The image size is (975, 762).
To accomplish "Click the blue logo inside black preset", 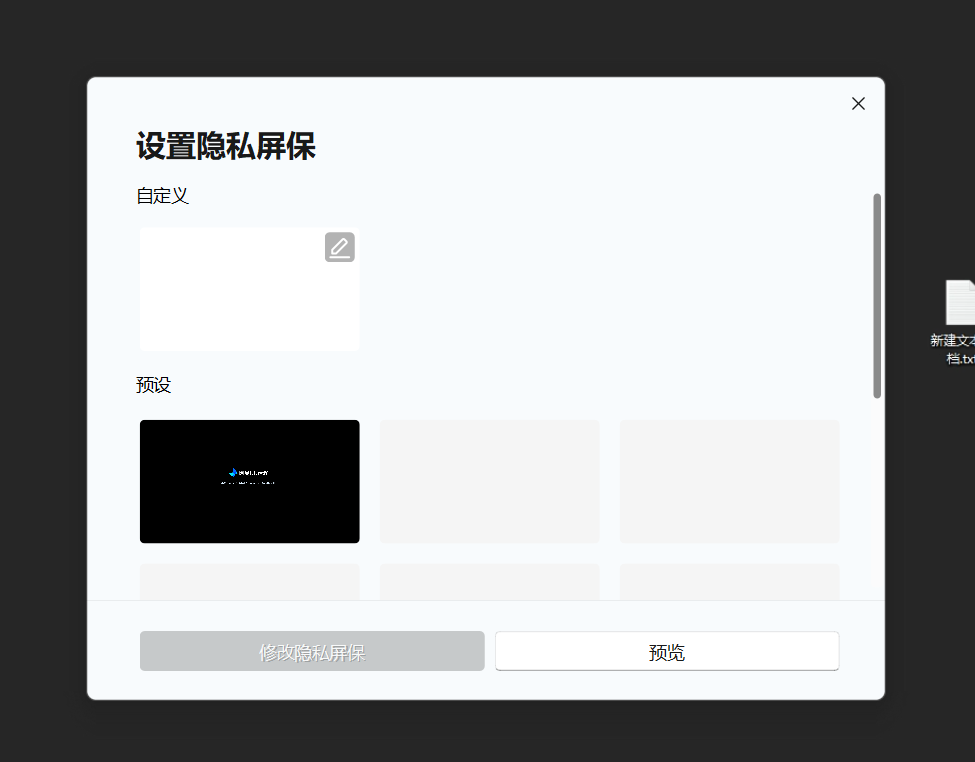I will [x=233, y=473].
